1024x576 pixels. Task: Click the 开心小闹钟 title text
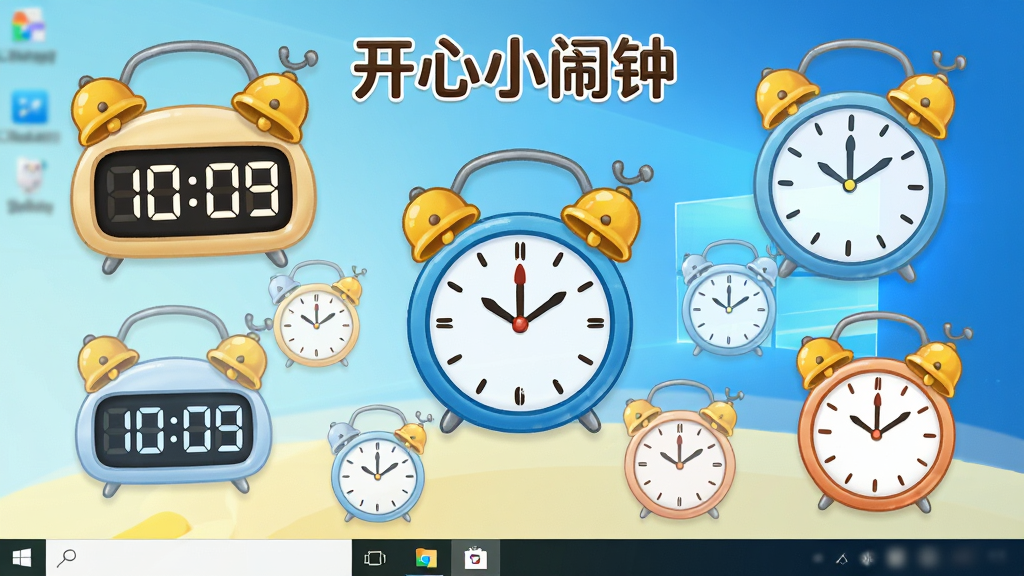[x=513, y=68]
